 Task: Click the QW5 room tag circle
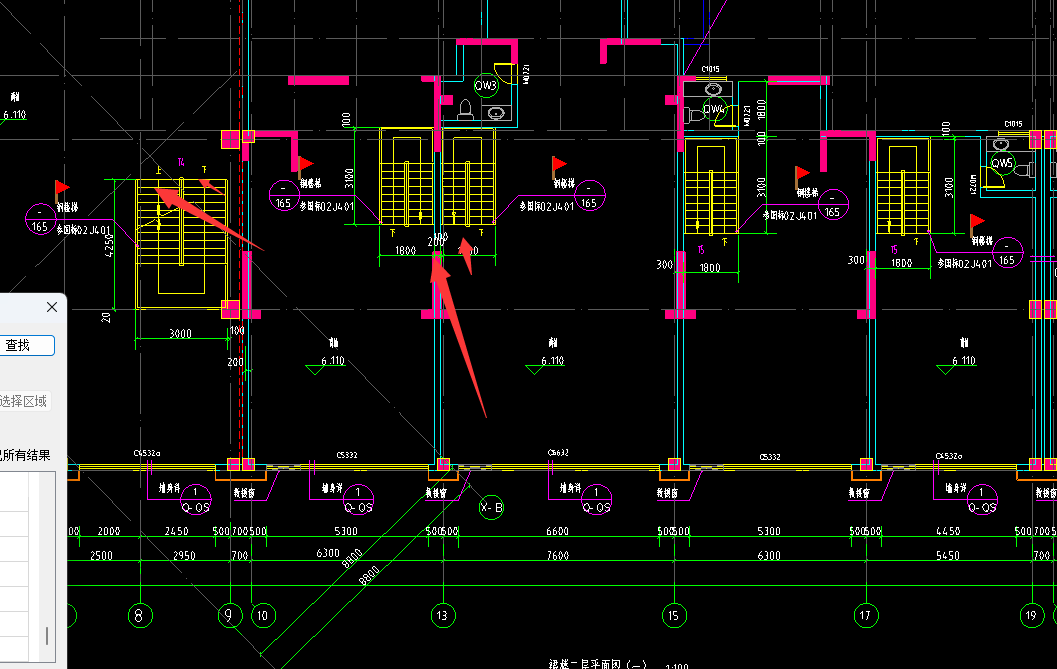point(1002,163)
